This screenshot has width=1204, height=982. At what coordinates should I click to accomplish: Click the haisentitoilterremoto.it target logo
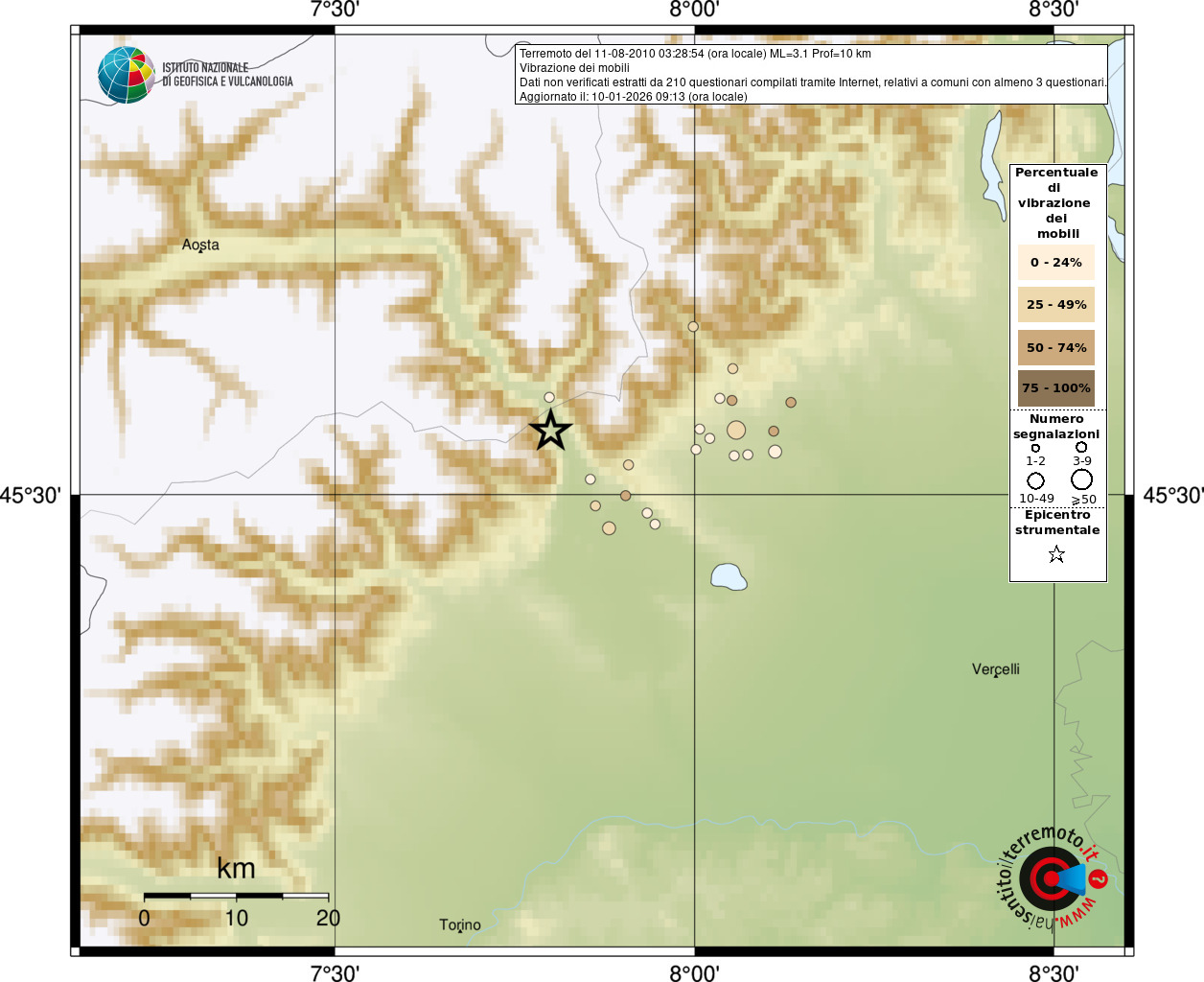(x=1053, y=877)
